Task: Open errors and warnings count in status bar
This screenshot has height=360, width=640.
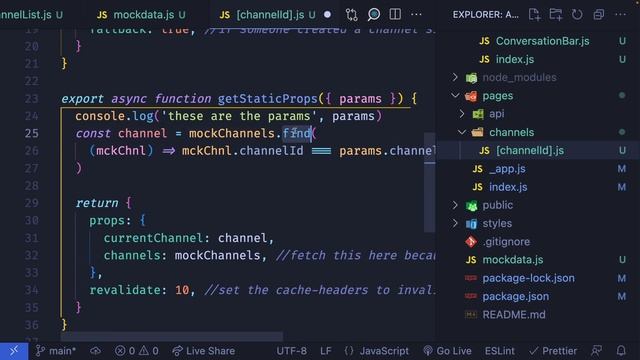Action: coord(137,351)
